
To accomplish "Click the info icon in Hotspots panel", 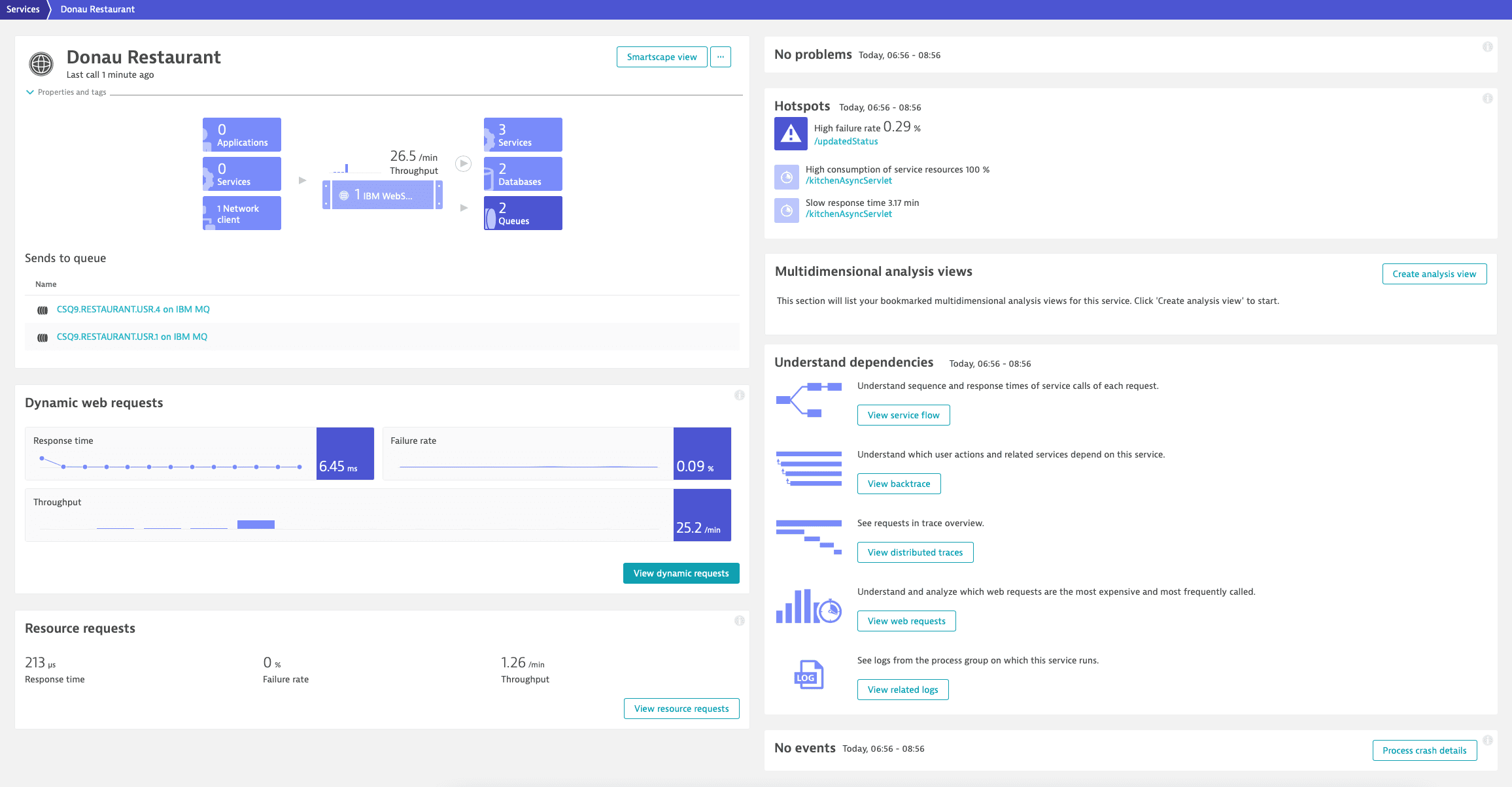I will [x=1487, y=99].
